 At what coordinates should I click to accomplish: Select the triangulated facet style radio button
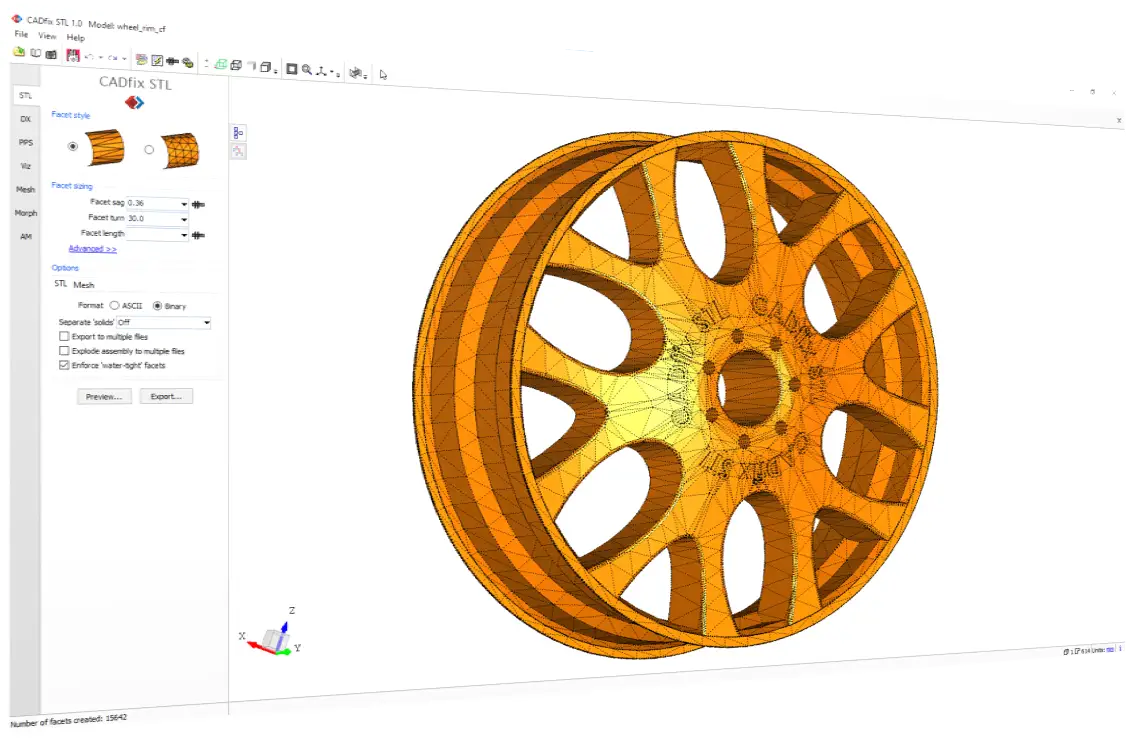tap(149, 150)
